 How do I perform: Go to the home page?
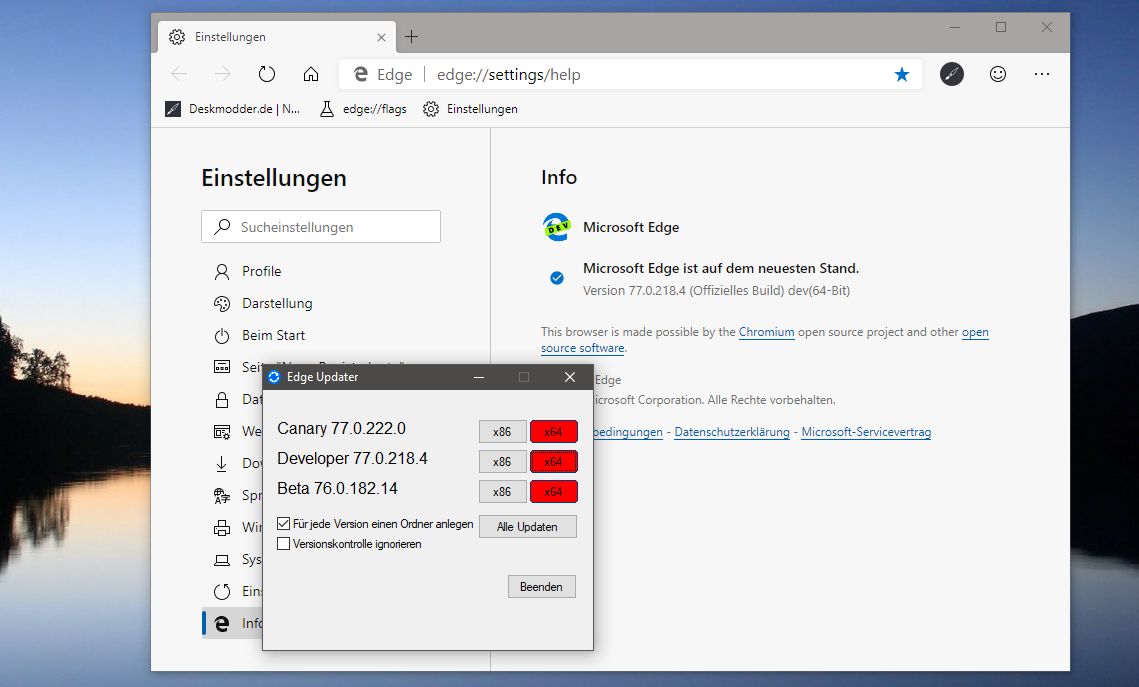click(x=311, y=74)
